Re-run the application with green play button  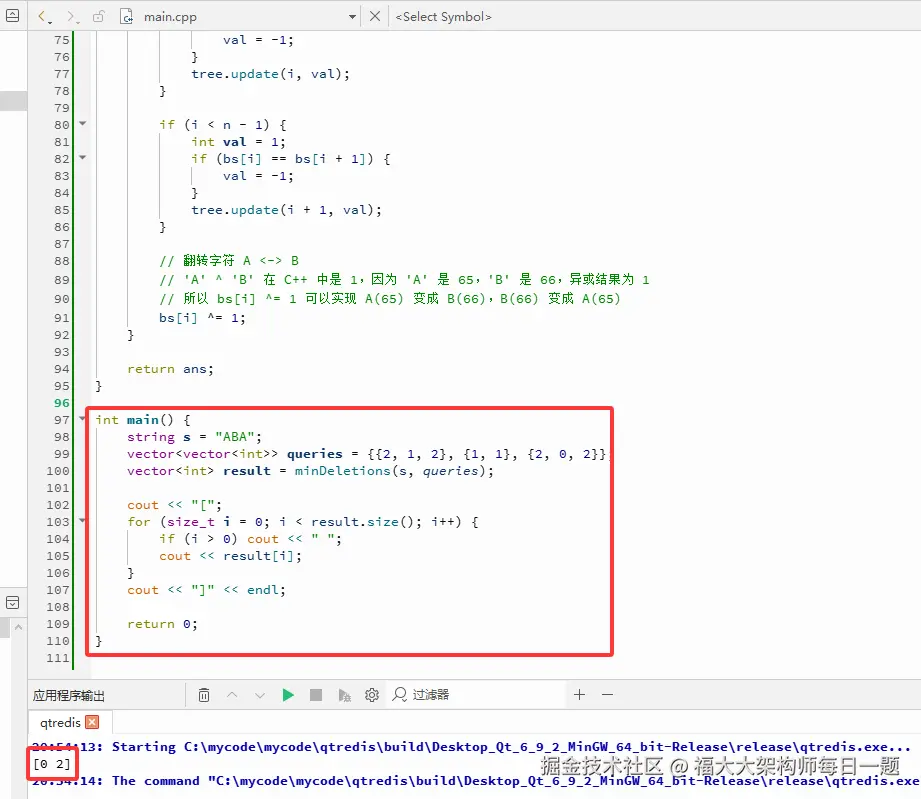click(288, 695)
